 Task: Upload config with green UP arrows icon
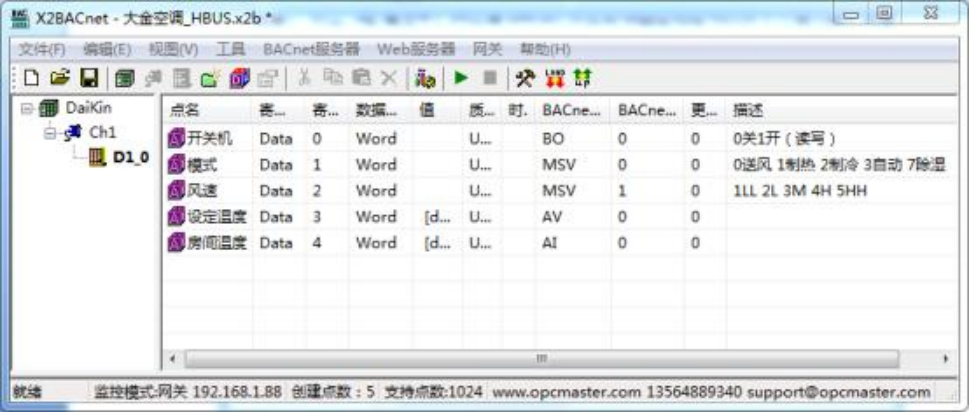[583, 78]
